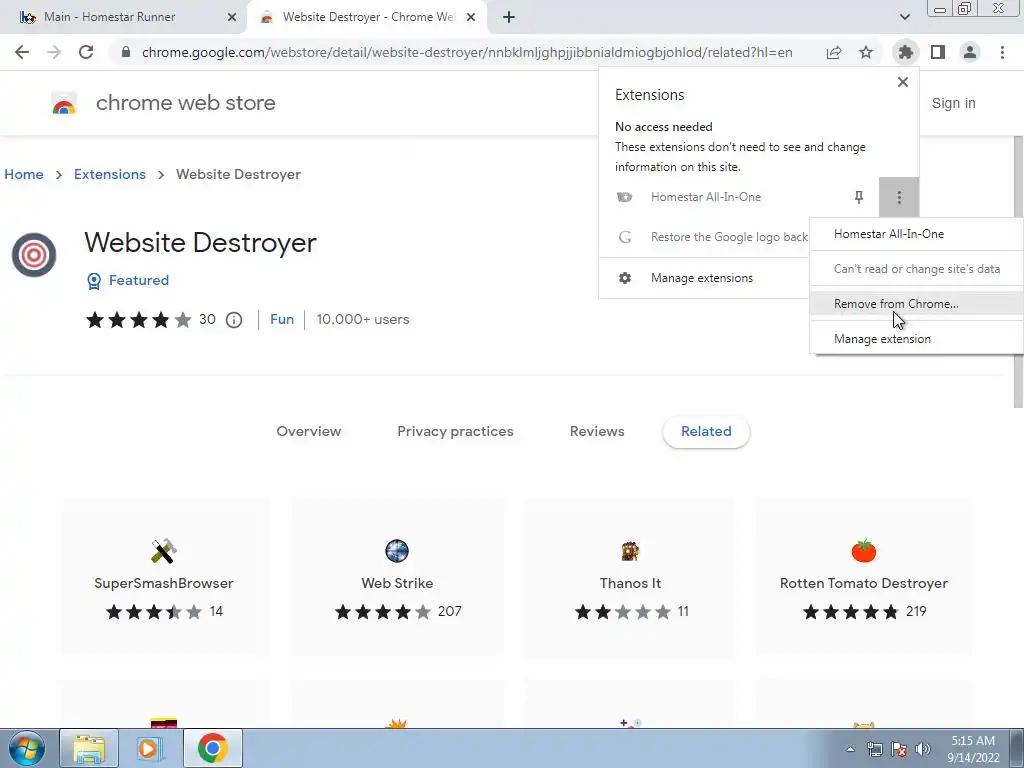The image size is (1024, 768).
Task: Open the Rotten Tomato Destroyer card title
Action: tap(863, 583)
